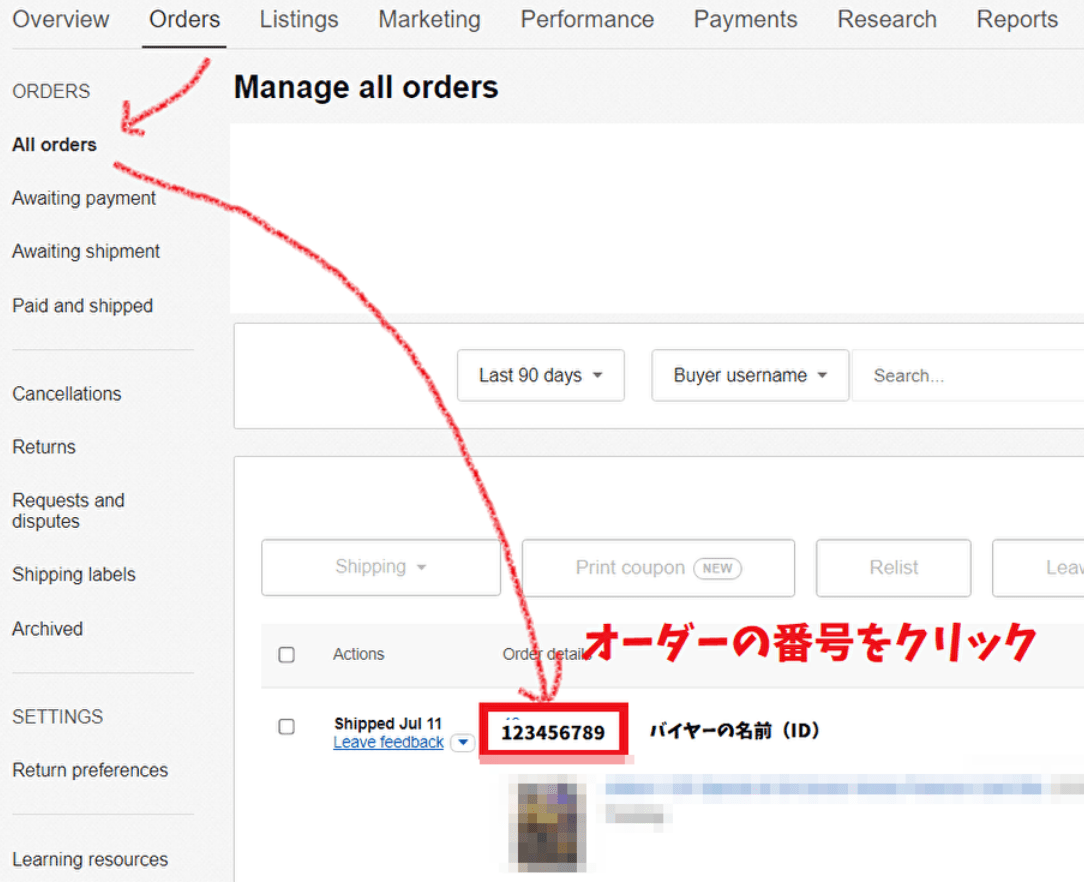The width and height of the screenshot is (1084, 882).
Task: Go to the Marketing tab
Action: (429, 19)
